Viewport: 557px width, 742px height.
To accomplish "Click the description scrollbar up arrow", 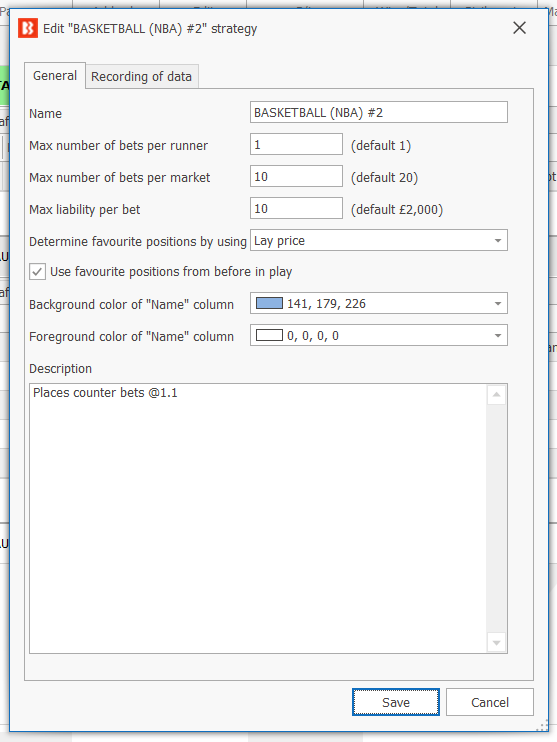I will 496,395.
